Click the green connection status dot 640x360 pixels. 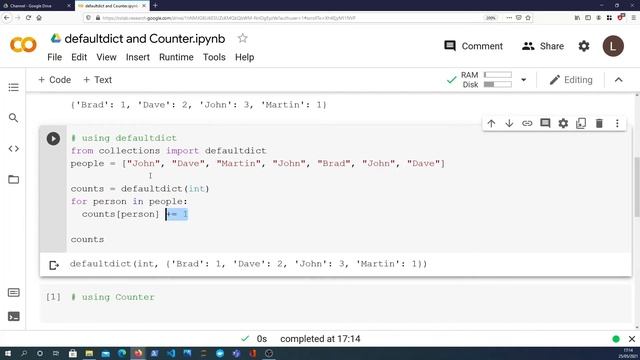616,339
